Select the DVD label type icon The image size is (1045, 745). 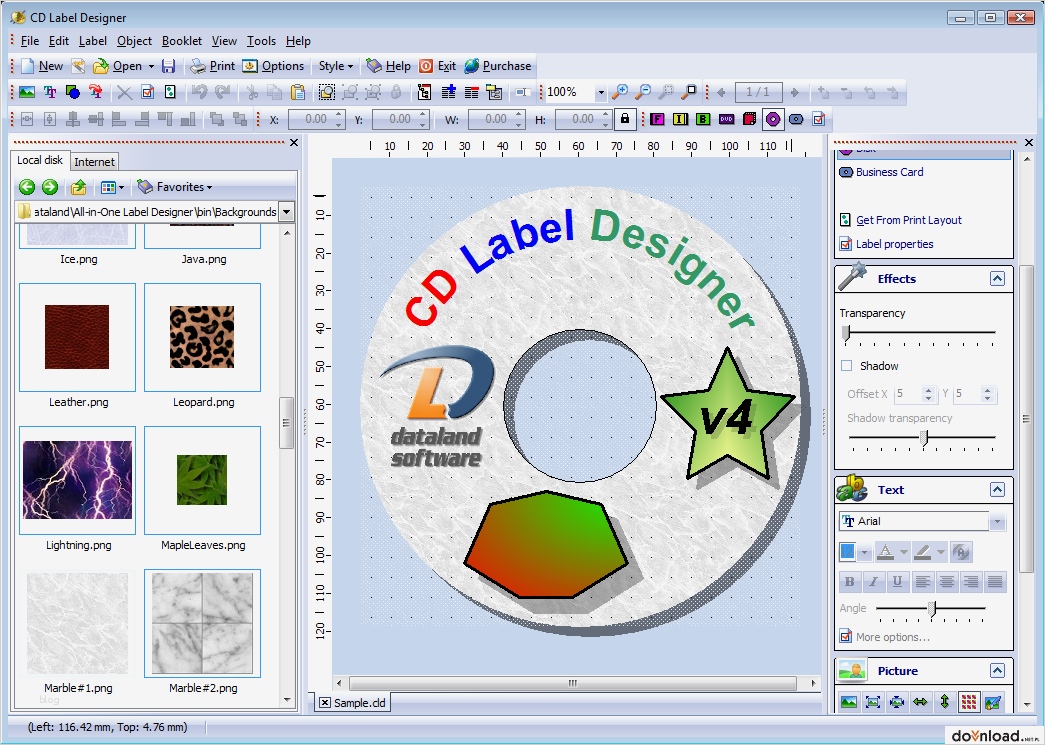(x=726, y=119)
